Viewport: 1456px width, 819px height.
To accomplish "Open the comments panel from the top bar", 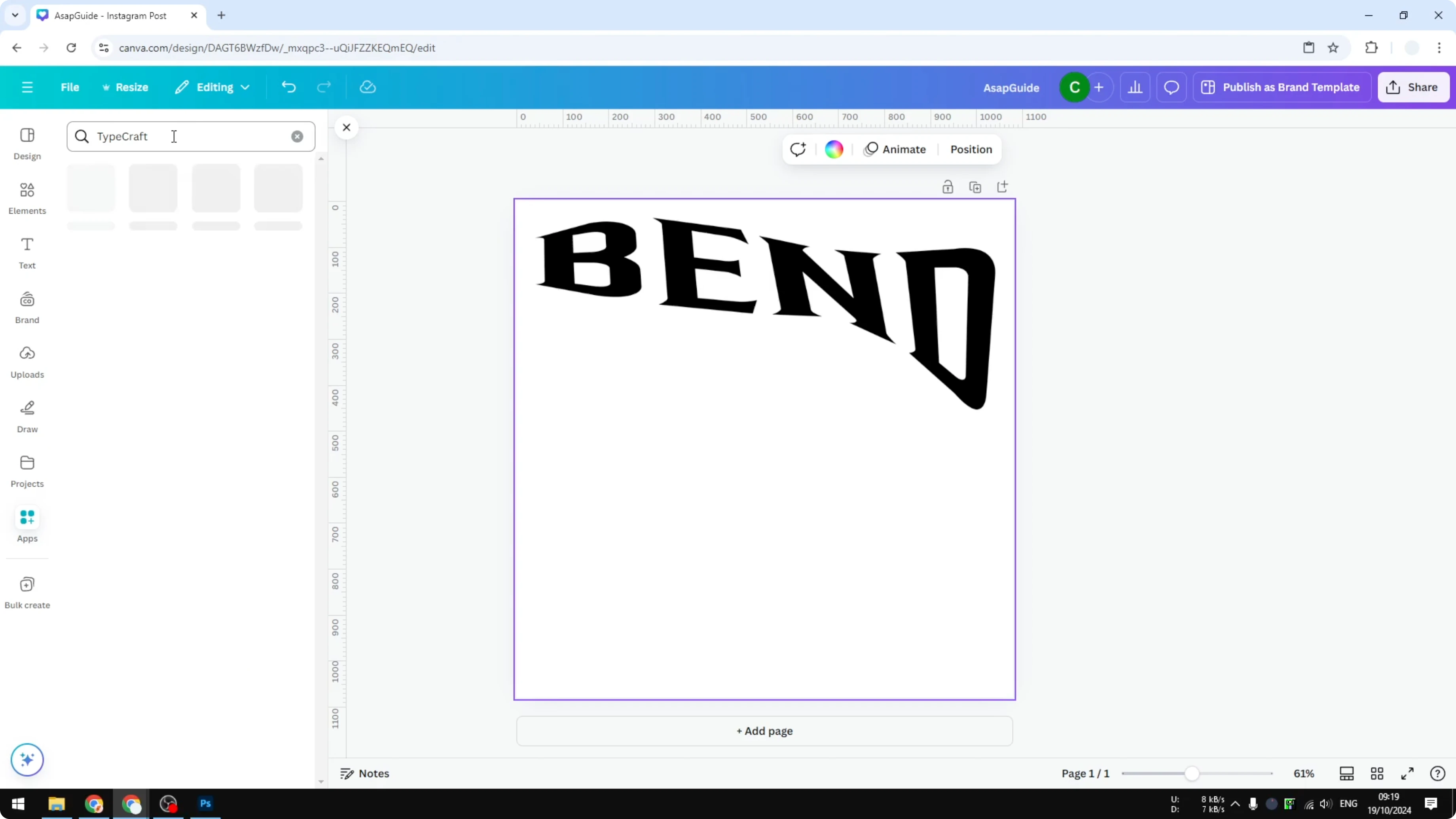I will pyautogui.click(x=1171, y=87).
